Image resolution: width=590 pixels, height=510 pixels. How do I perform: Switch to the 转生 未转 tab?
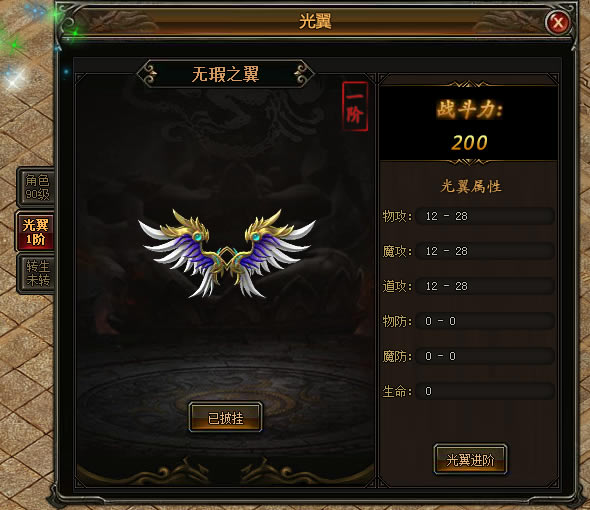click(37, 273)
